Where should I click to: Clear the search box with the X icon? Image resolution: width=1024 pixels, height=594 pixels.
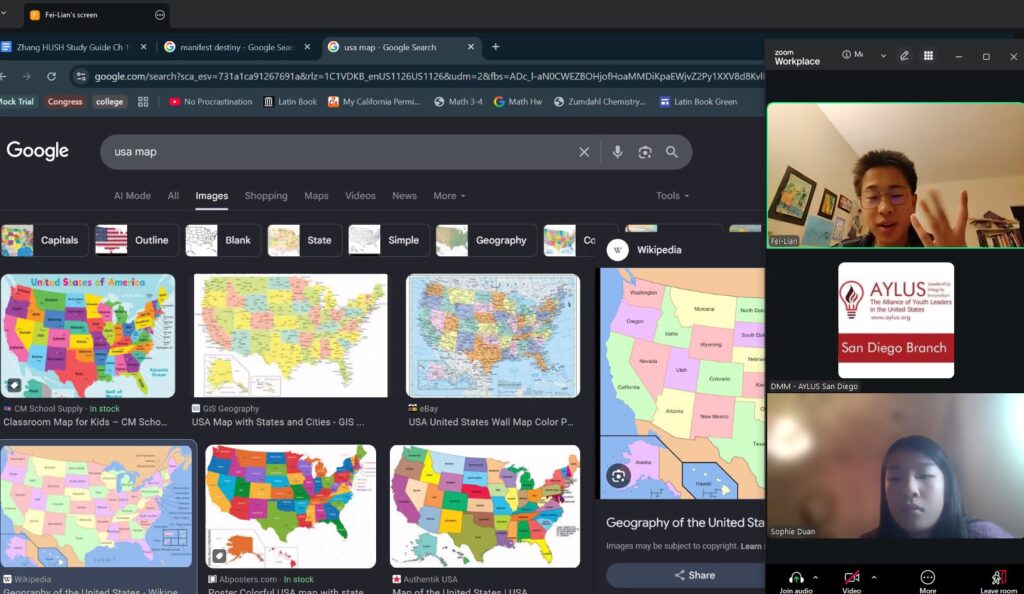coord(584,152)
